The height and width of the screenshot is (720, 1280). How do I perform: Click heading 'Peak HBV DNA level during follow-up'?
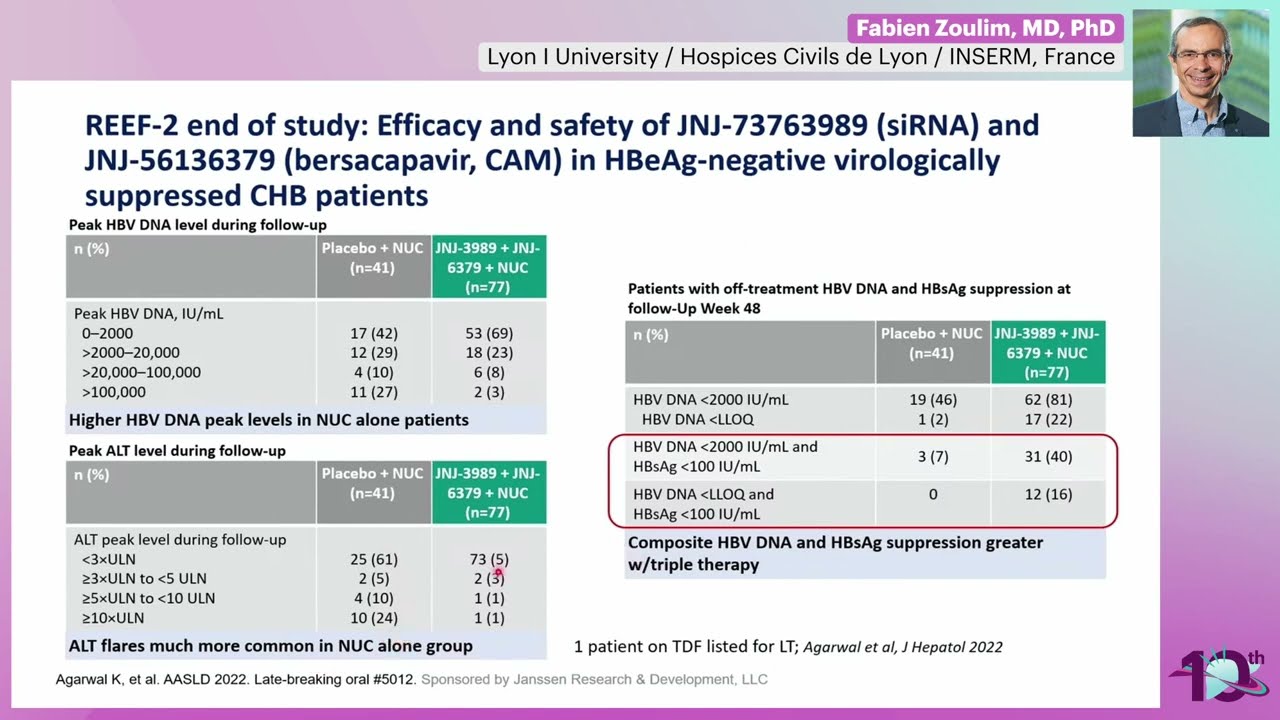click(x=198, y=225)
